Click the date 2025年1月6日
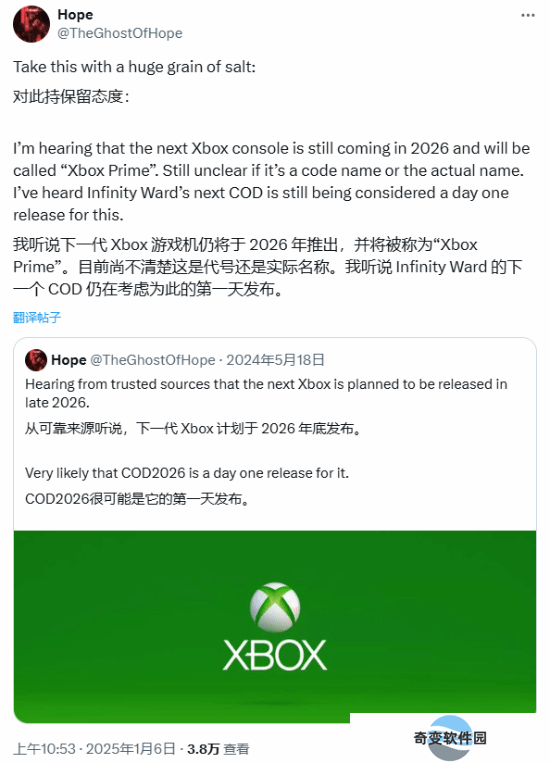This screenshot has width=550, height=763. 130,748
